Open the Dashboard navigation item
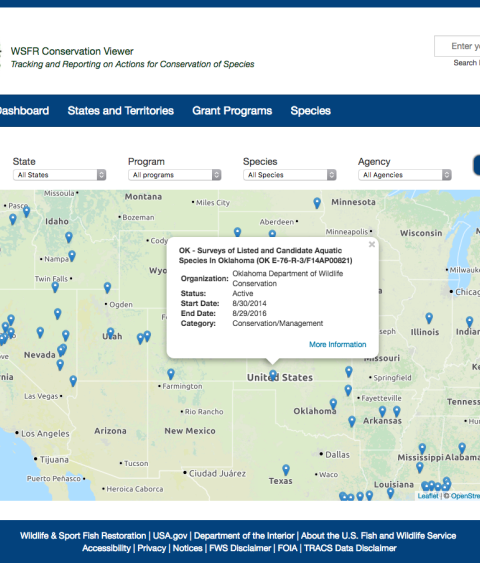 click(x=24, y=111)
